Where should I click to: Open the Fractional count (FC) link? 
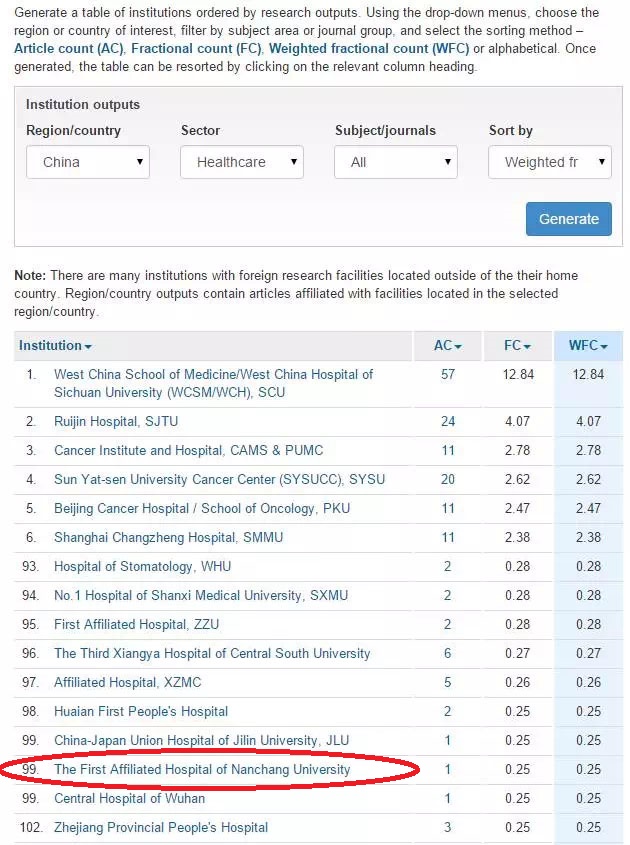coord(196,49)
